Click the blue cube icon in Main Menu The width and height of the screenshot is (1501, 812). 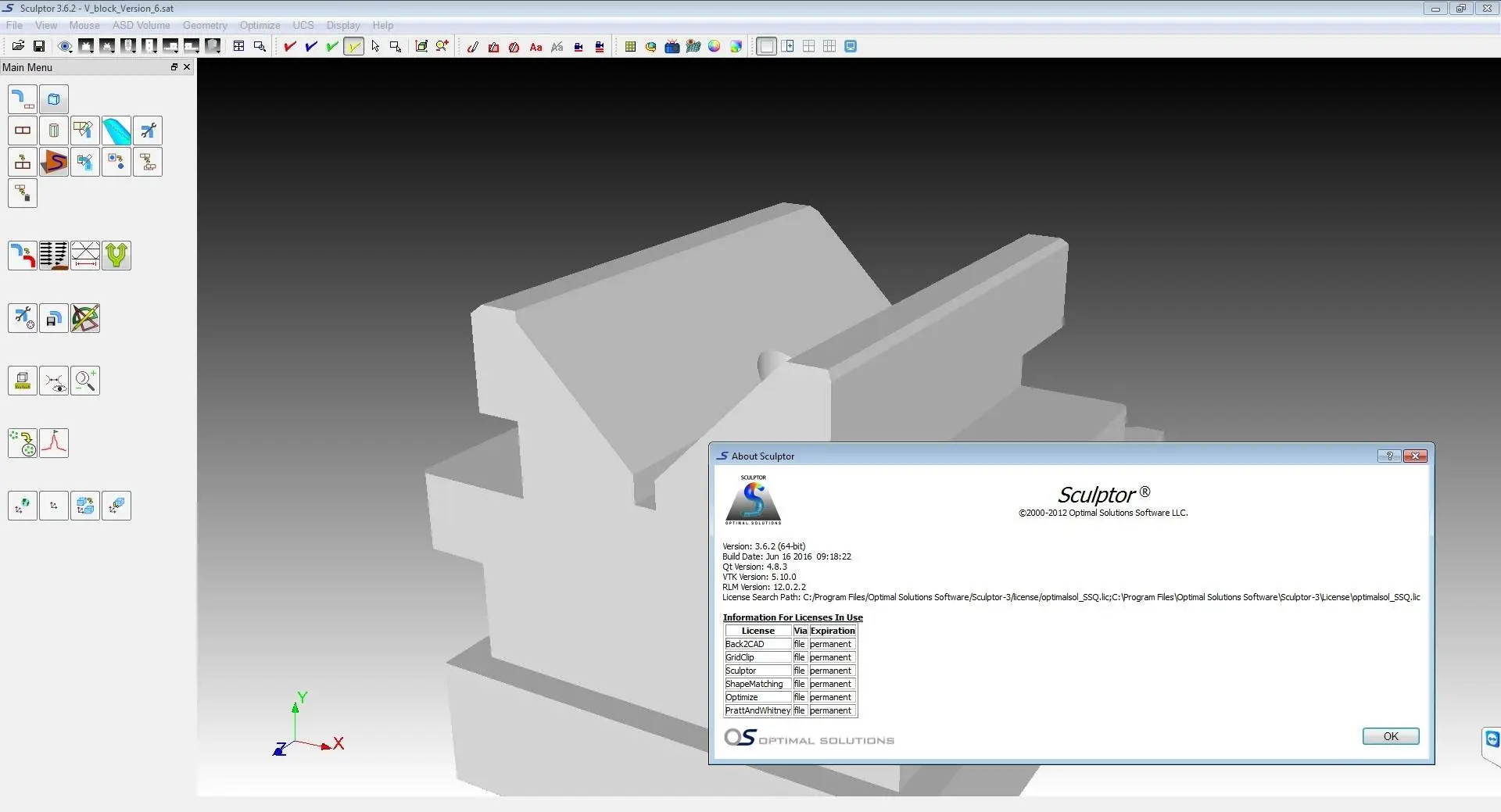54,99
